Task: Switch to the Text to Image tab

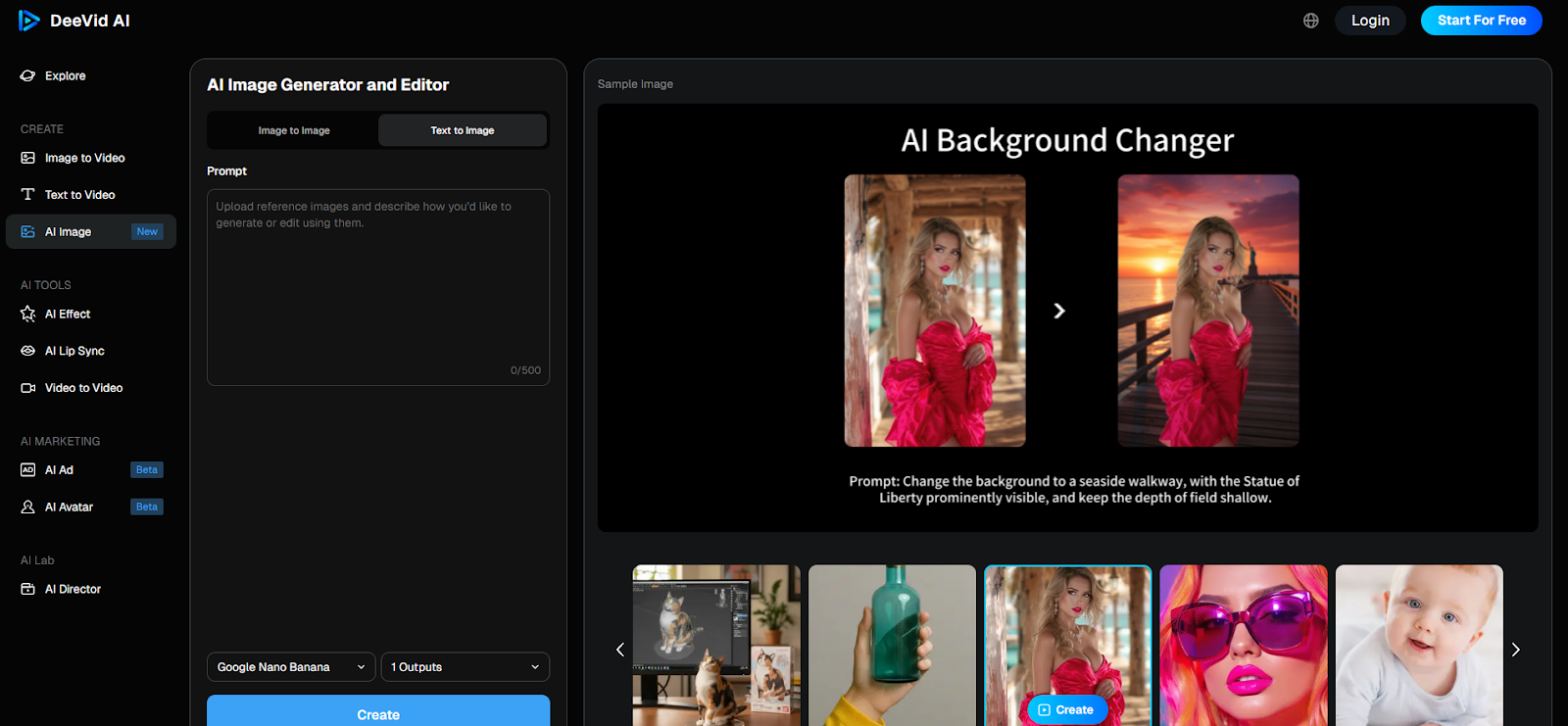Action: (x=463, y=130)
